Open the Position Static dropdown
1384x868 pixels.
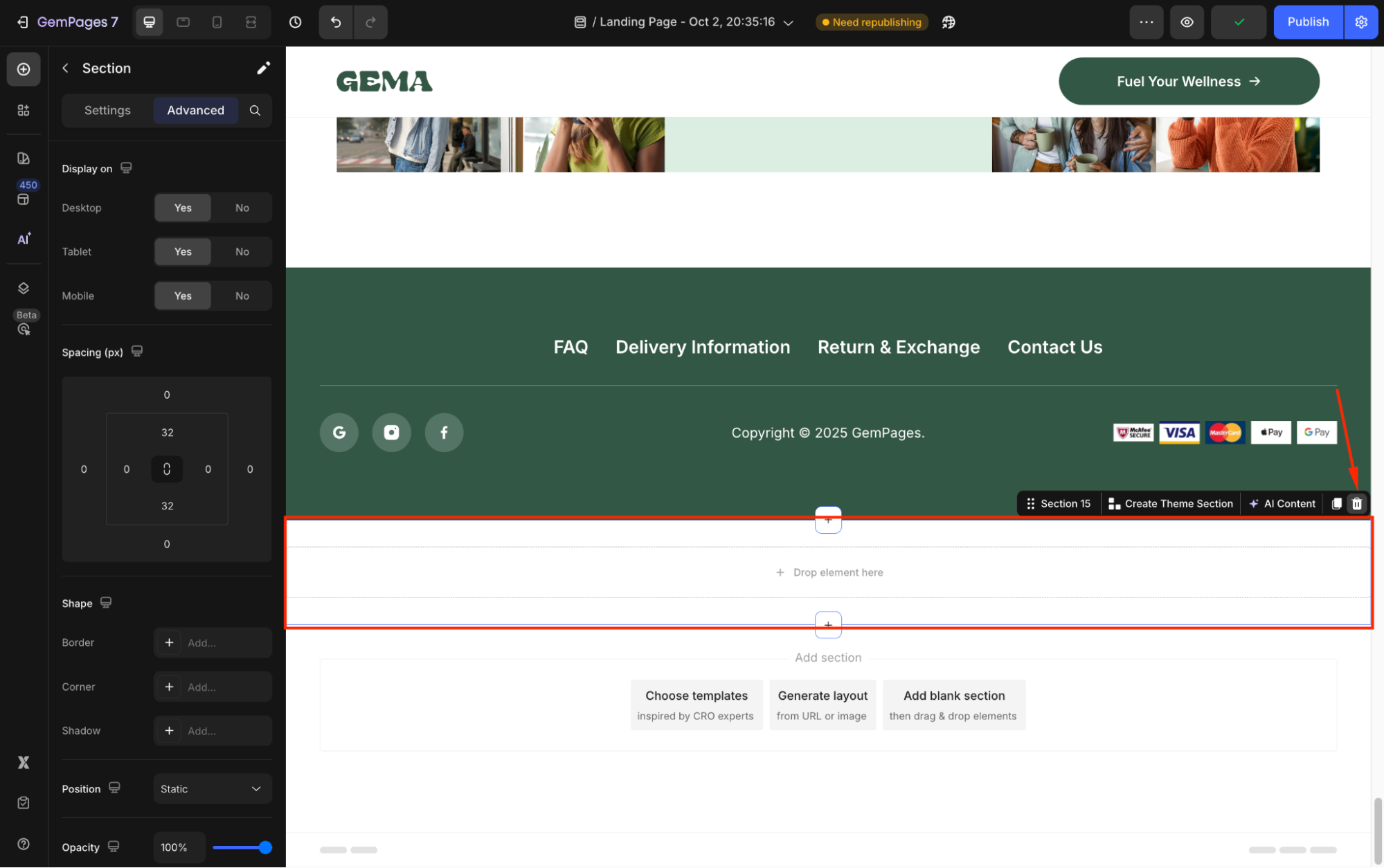[x=212, y=789]
